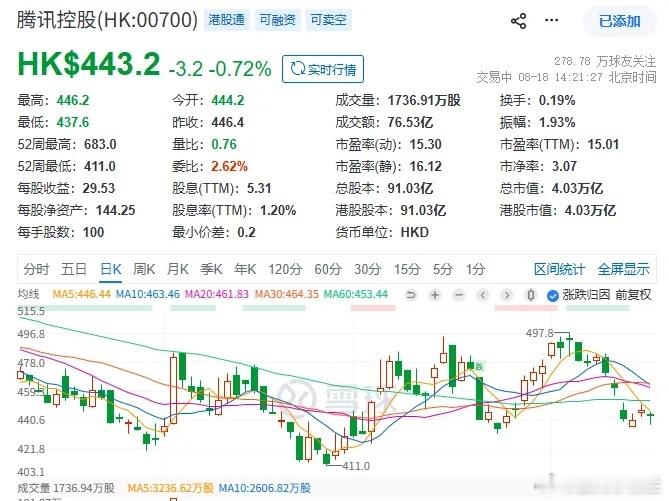Switch to 30分 interval tab
Viewport: 669px width, 501px height.
tap(367, 269)
